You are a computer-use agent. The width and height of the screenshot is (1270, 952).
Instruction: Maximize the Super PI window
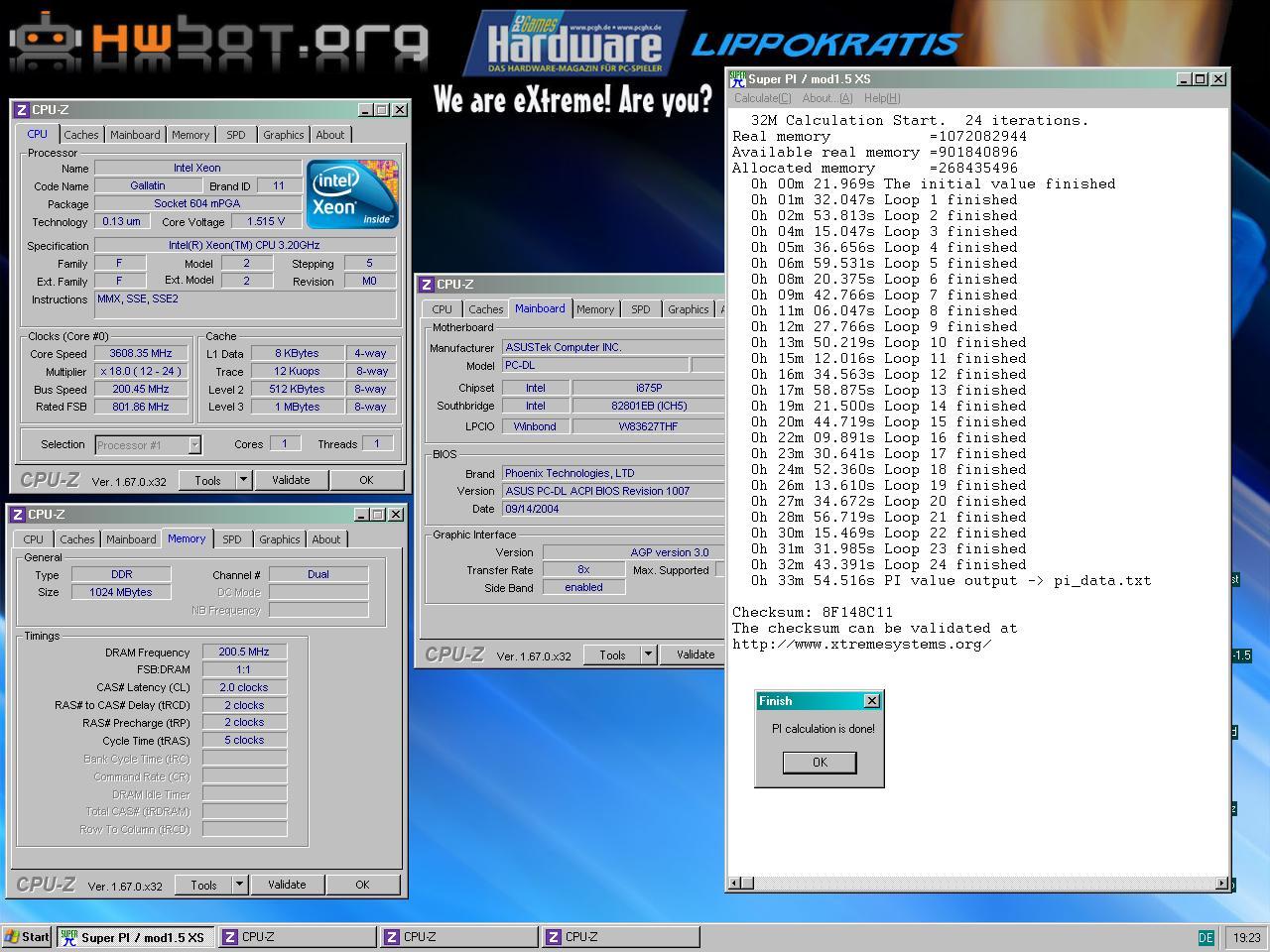[x=1201, y=79]
